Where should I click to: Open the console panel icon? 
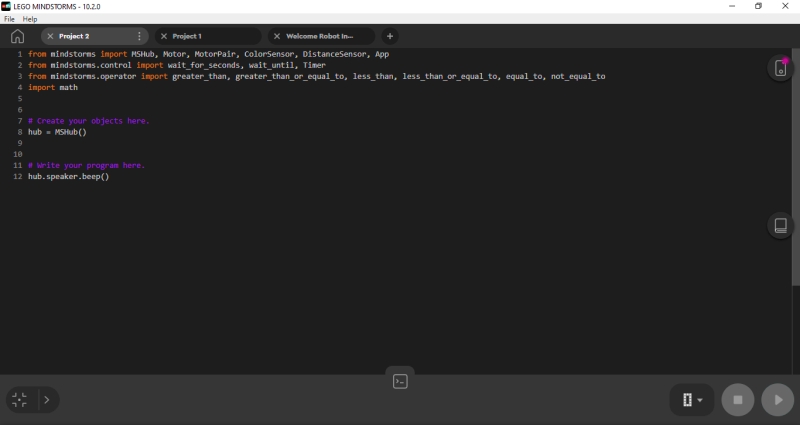pos(400,381)
